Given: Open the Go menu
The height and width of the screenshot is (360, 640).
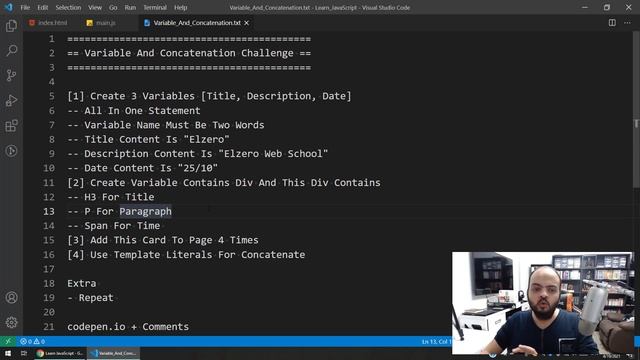Looking at the screenshot, I should [x=113, y=7].
